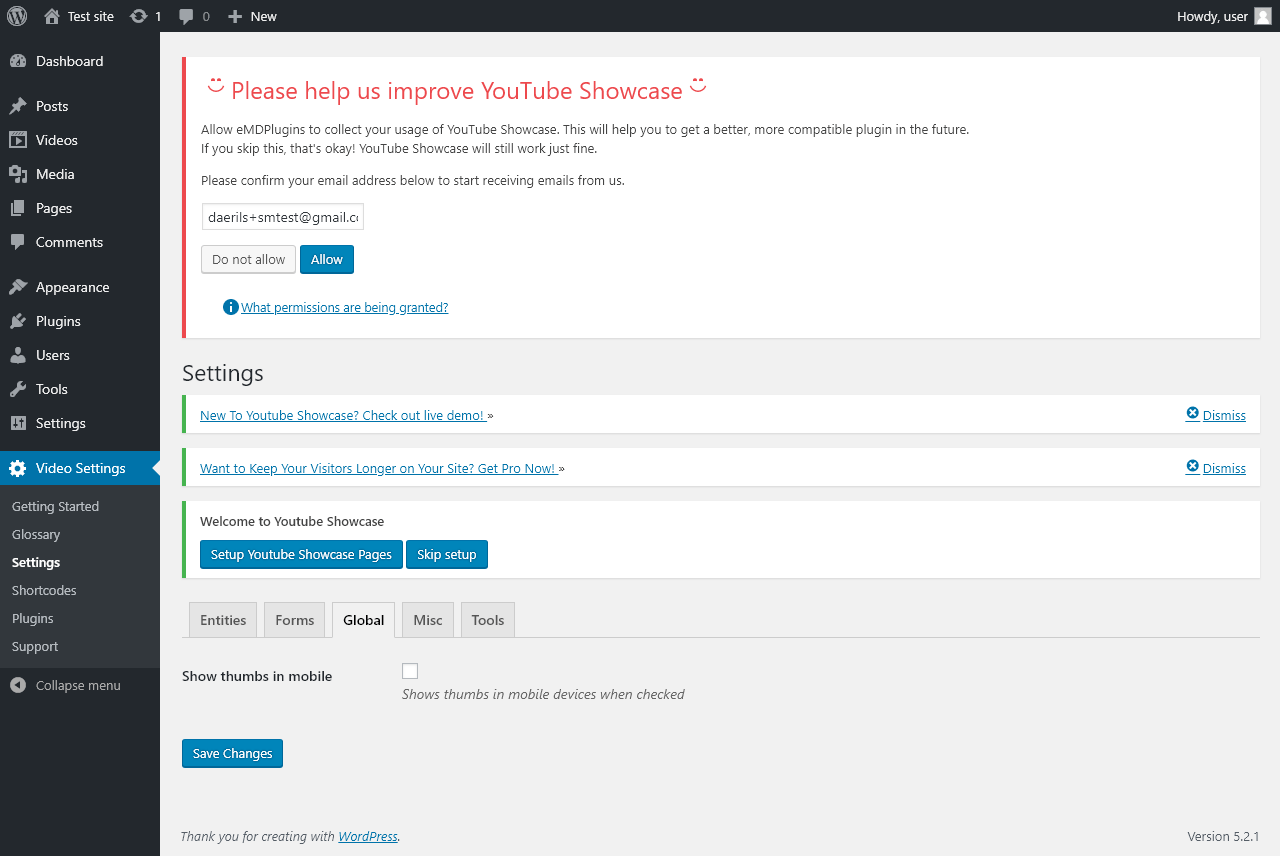Click the Comments speech bubble sidebar icon

point(18,242)
